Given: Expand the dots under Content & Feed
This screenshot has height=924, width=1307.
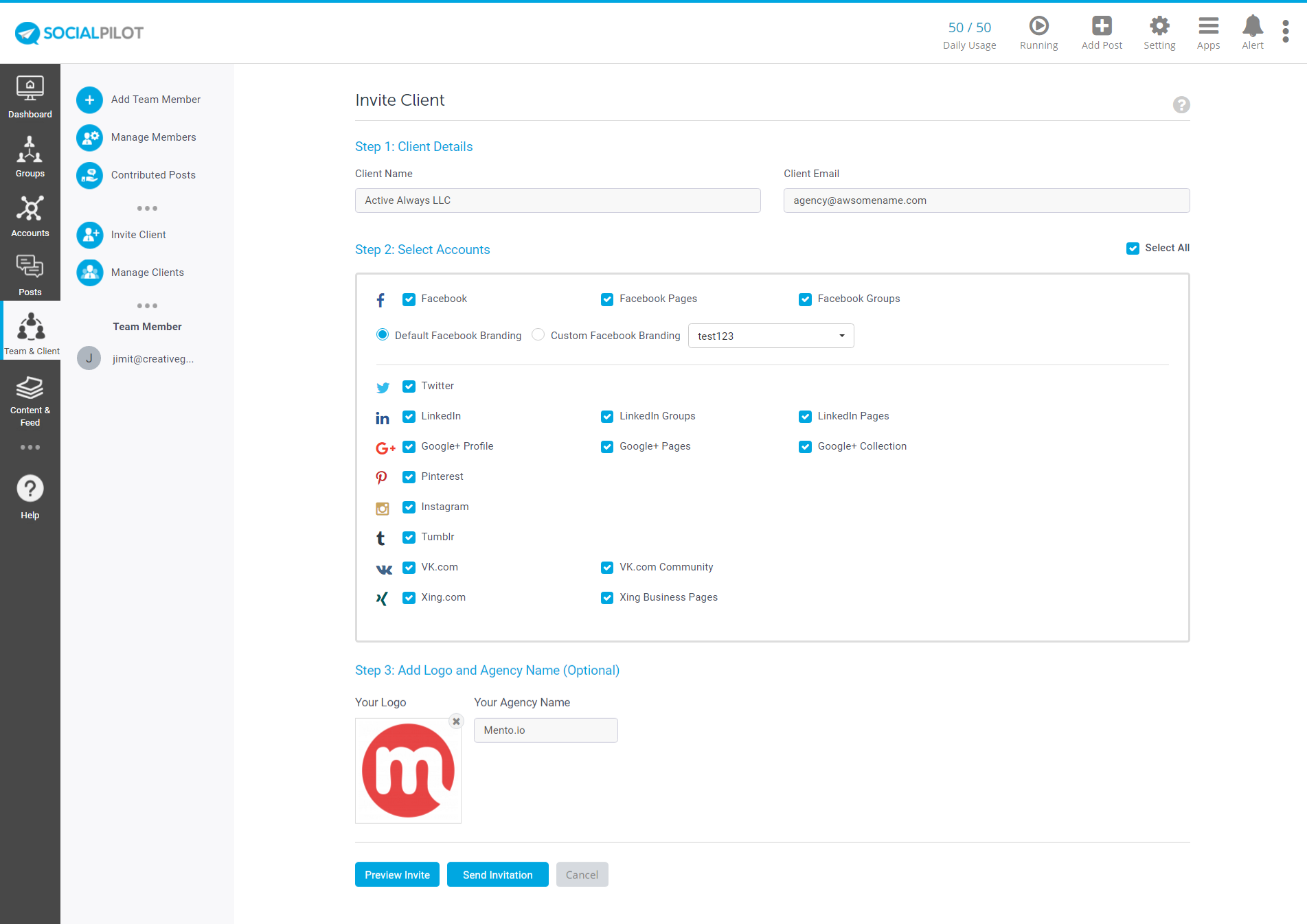Looking at the screenshot, I should pos(30,447).
